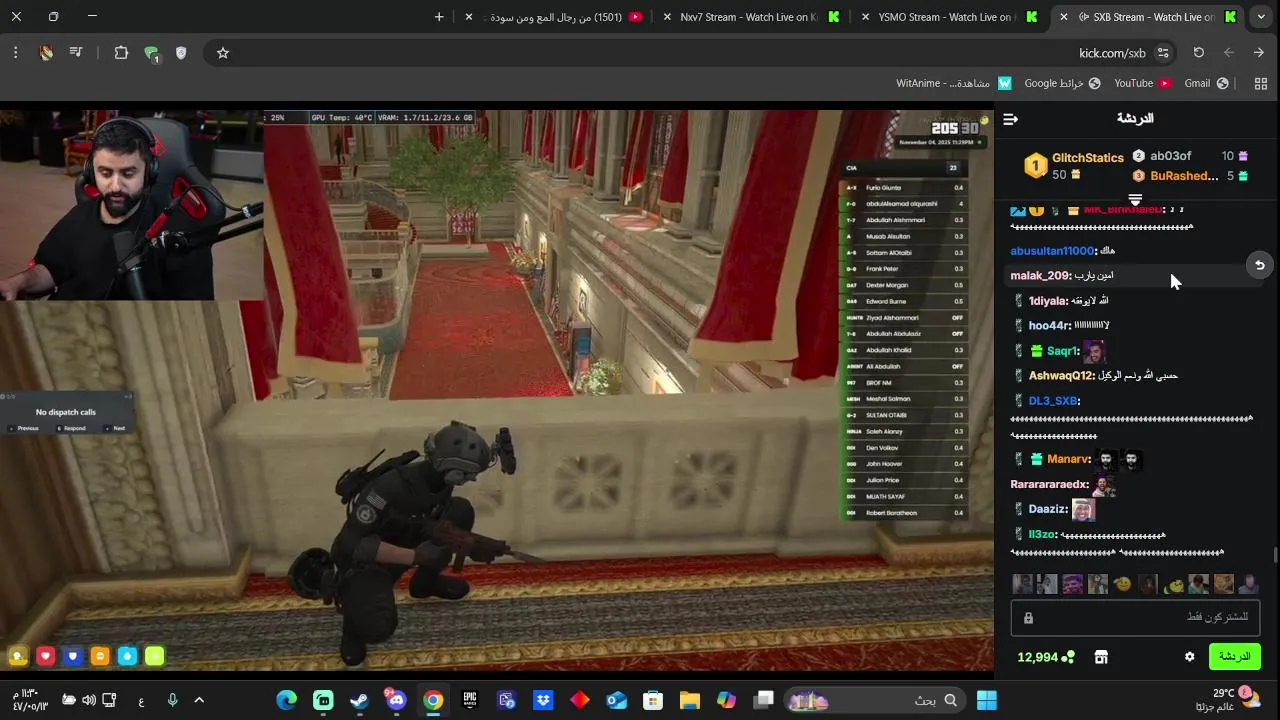The height and width of the screenshot is (720, 1280).
Task: Open leaderboard user ab03of
Action: tap(1170, 156)
